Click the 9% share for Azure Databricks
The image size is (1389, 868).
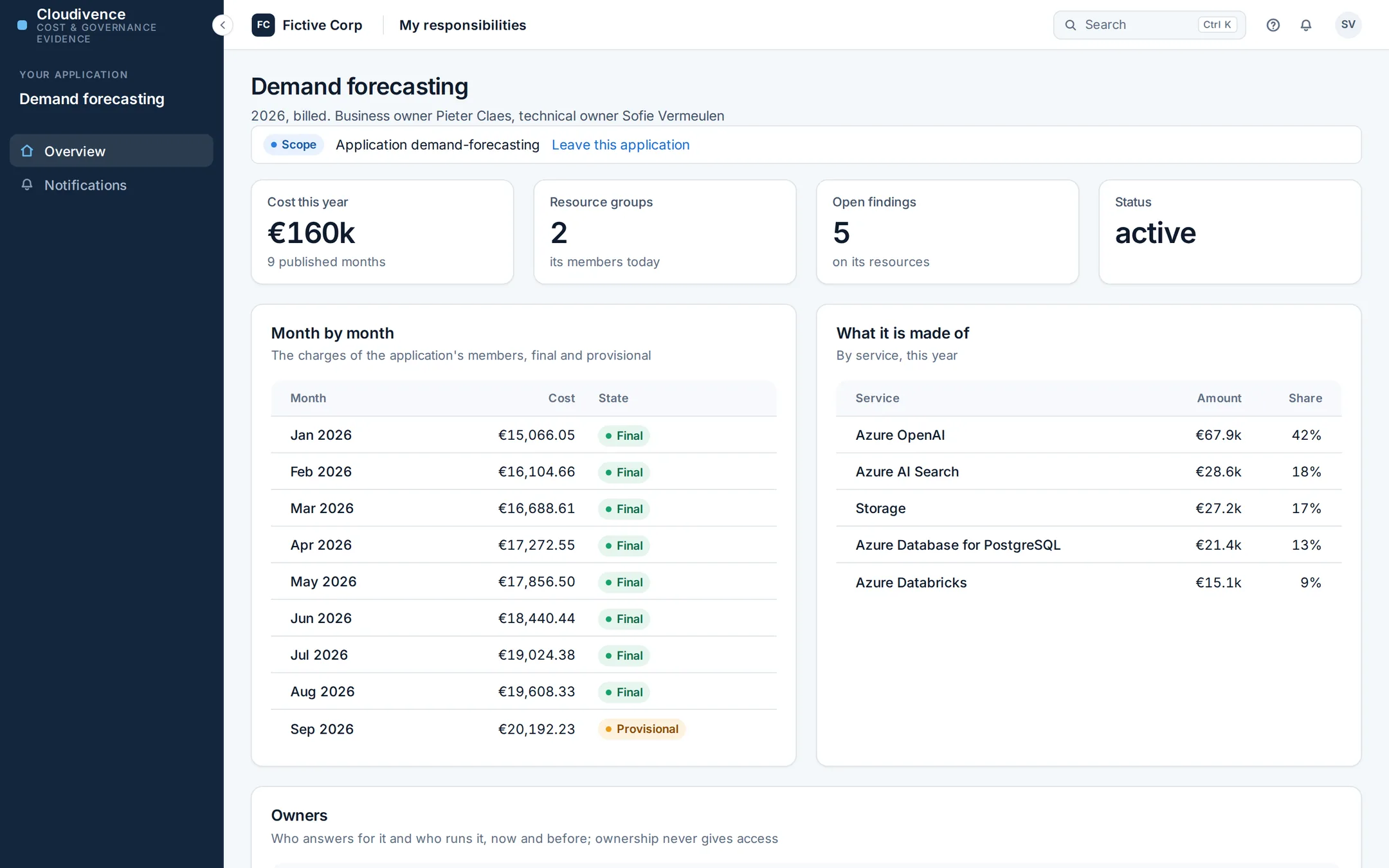coord(1311,582)
